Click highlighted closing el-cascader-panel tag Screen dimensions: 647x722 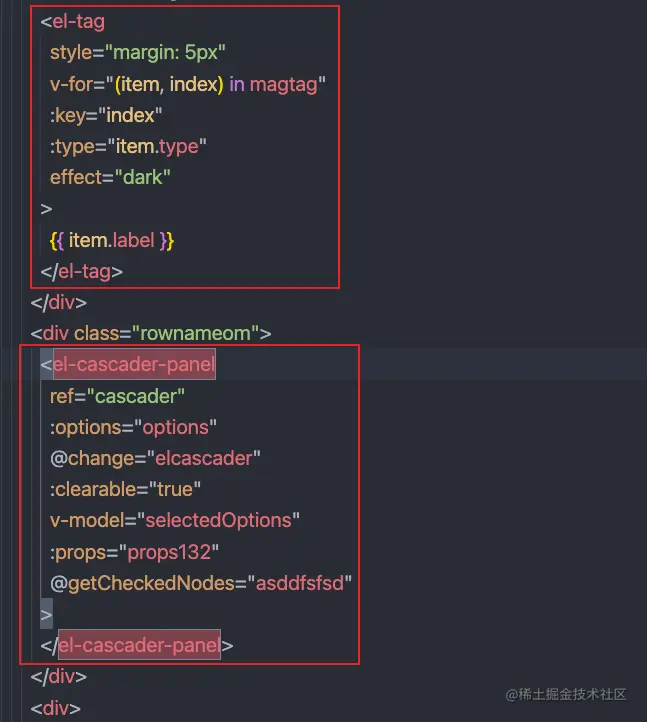pyautogui.click(x=139, y=645)
